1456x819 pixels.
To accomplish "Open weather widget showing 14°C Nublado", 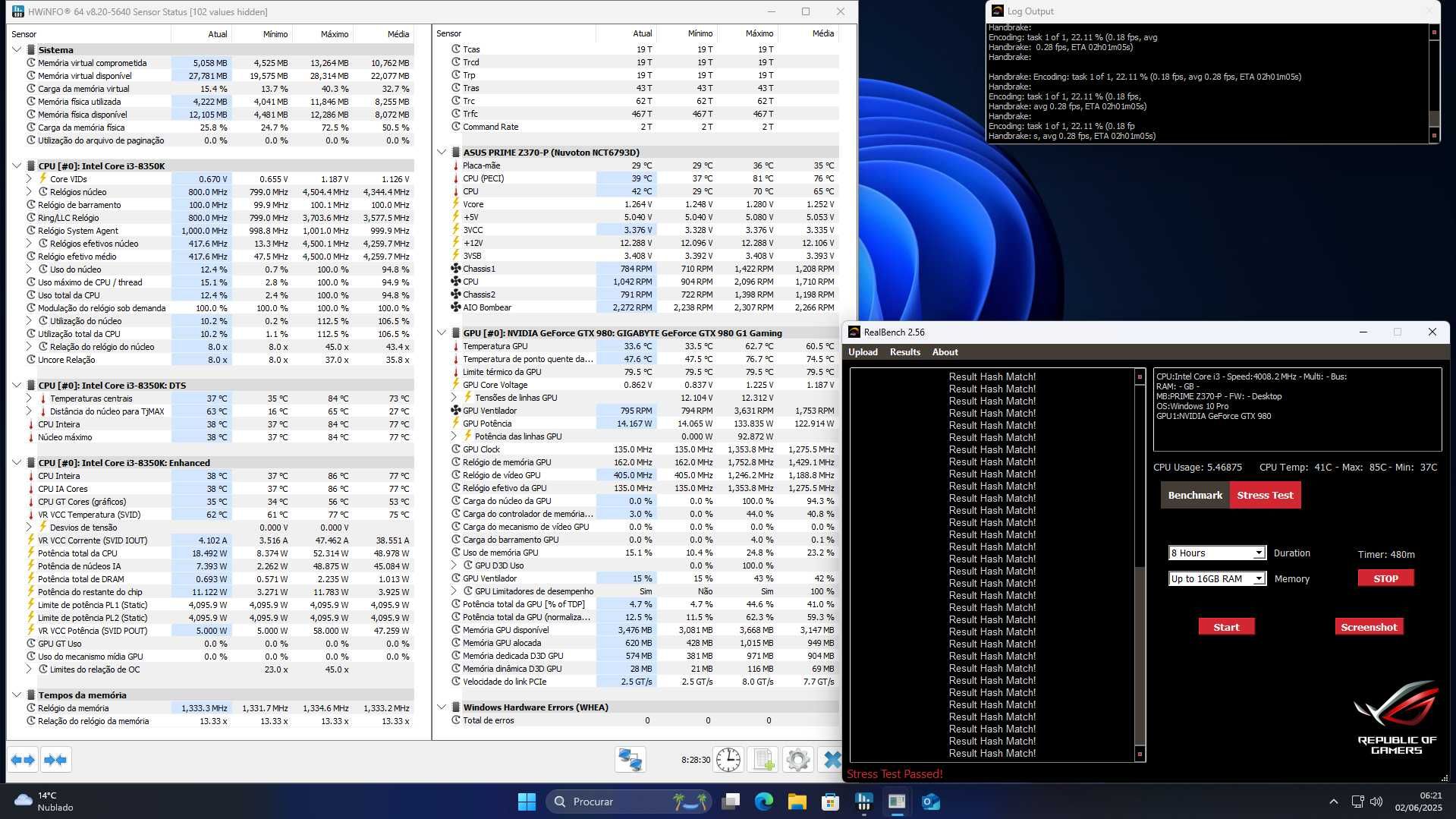I will point(44,802).
